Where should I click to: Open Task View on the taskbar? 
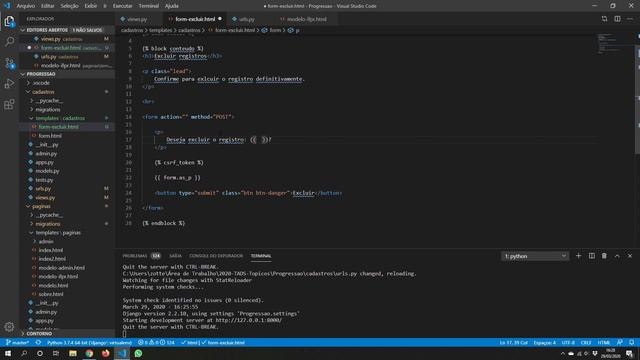56,353
